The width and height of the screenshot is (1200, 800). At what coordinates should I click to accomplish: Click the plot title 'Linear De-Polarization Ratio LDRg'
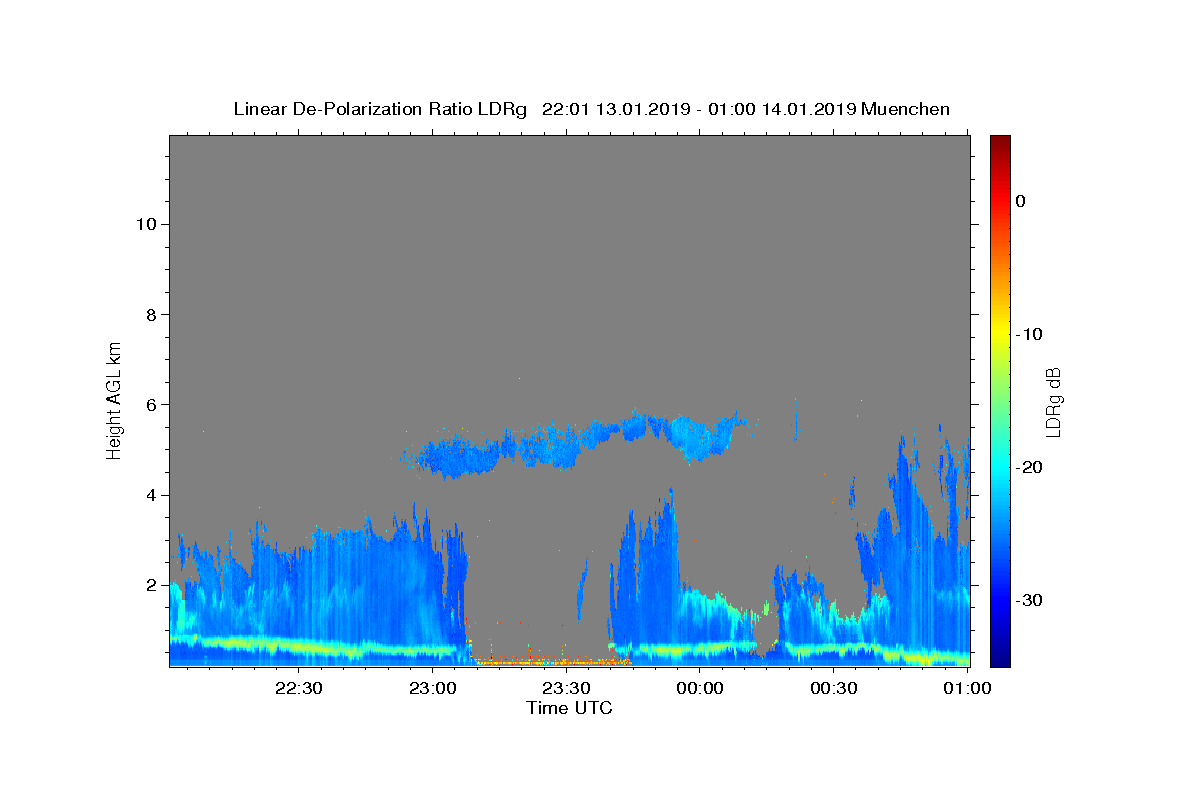coord(379,109)
